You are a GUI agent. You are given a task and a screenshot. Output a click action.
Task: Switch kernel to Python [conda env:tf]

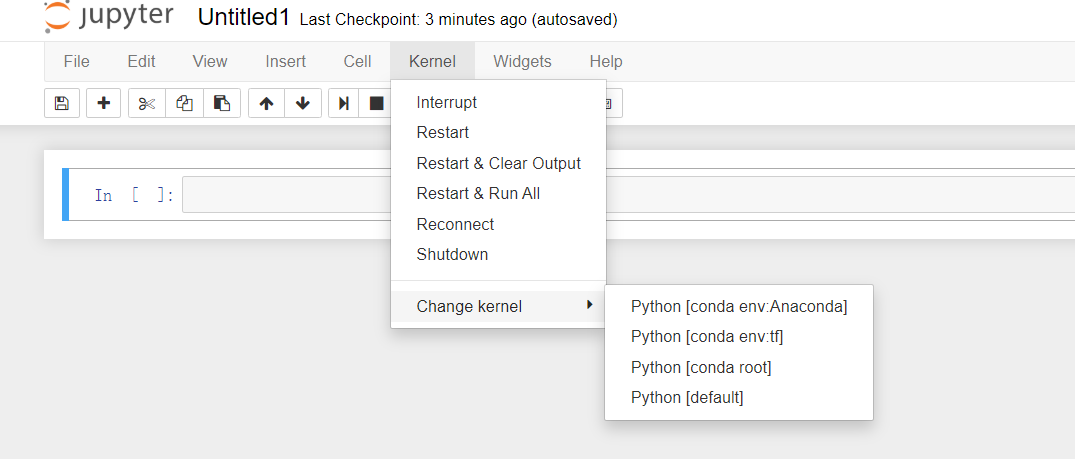pyautogui.click(x=707, y=337)
